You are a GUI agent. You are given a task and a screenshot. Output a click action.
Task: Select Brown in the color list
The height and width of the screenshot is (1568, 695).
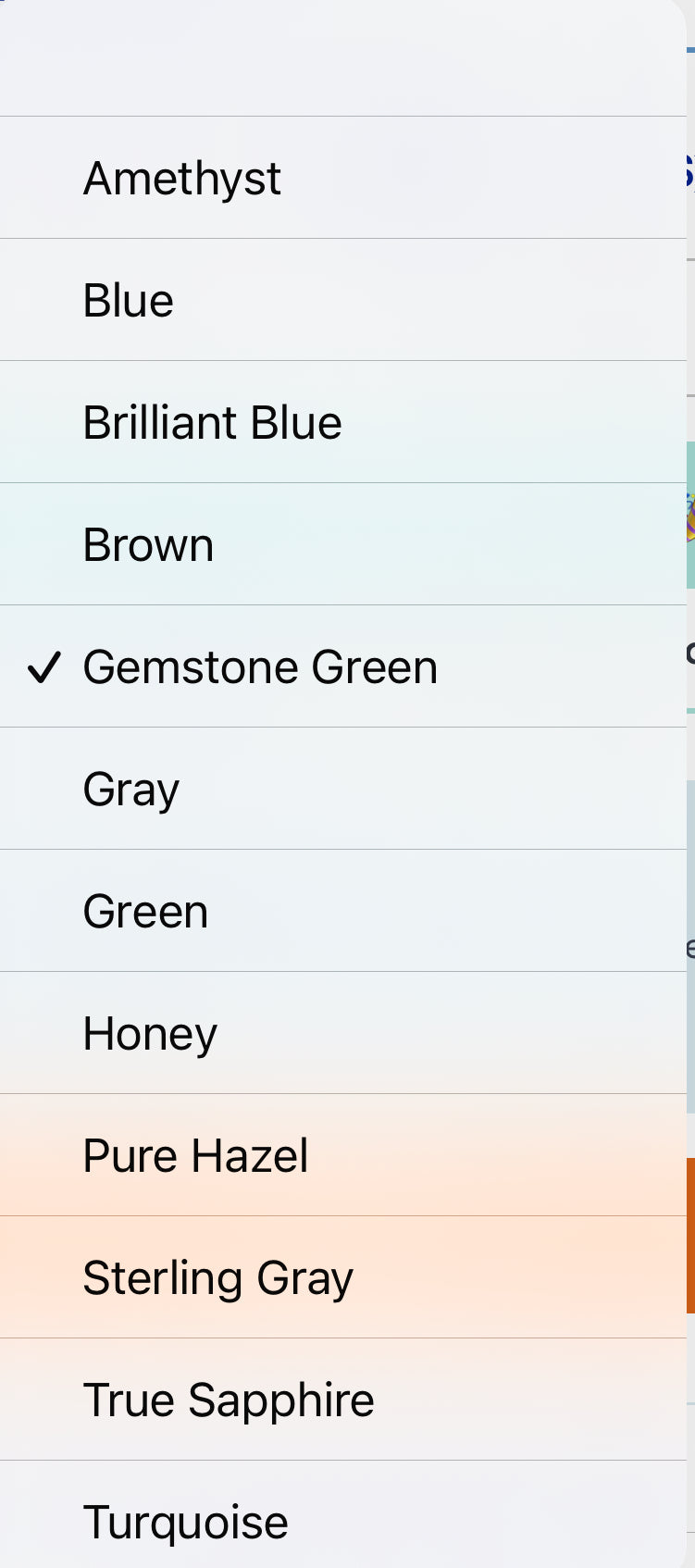pos(148,544)
